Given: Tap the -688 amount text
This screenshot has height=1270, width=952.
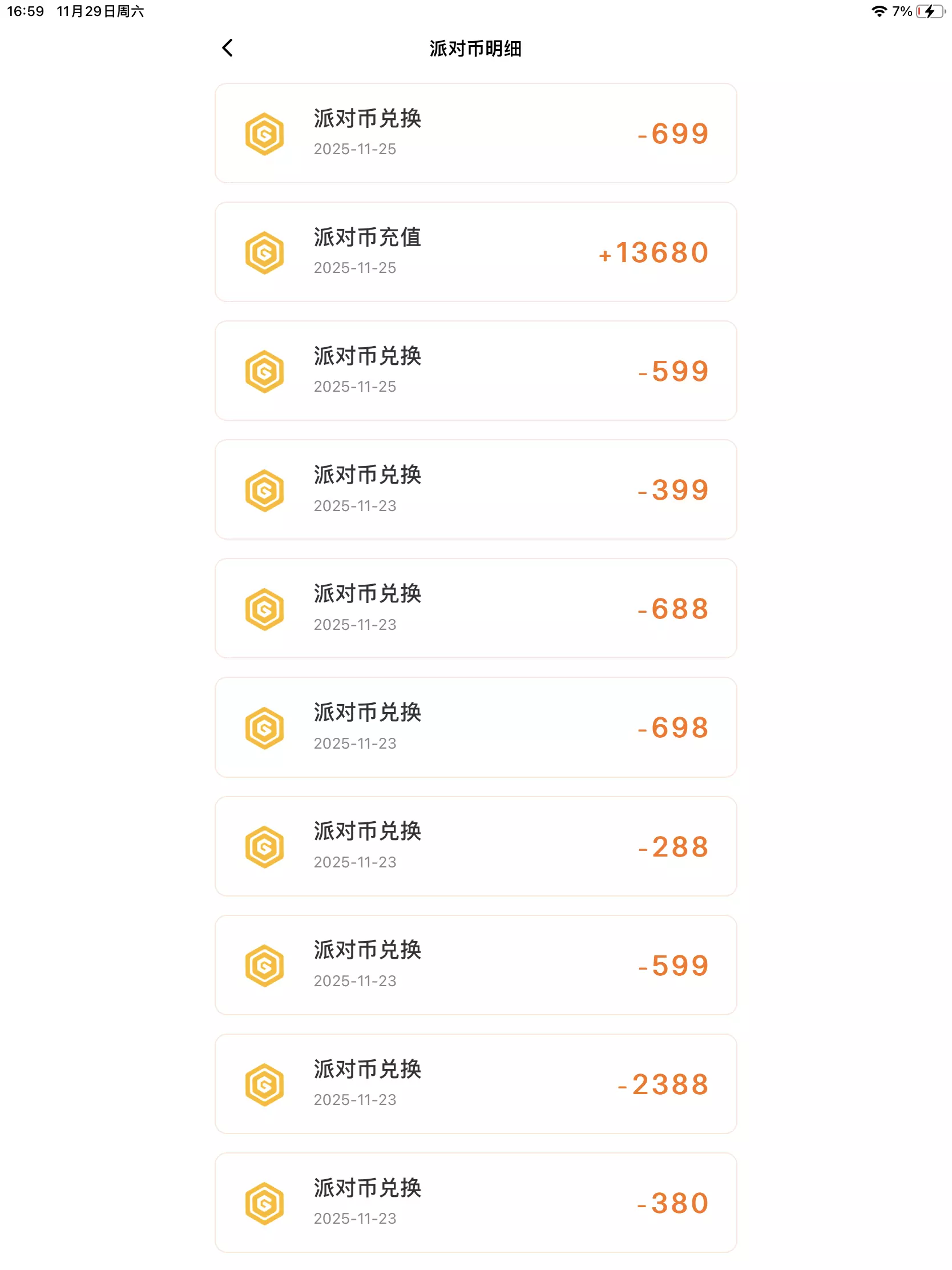Looking at the screenshot, I should click(673, 609).
